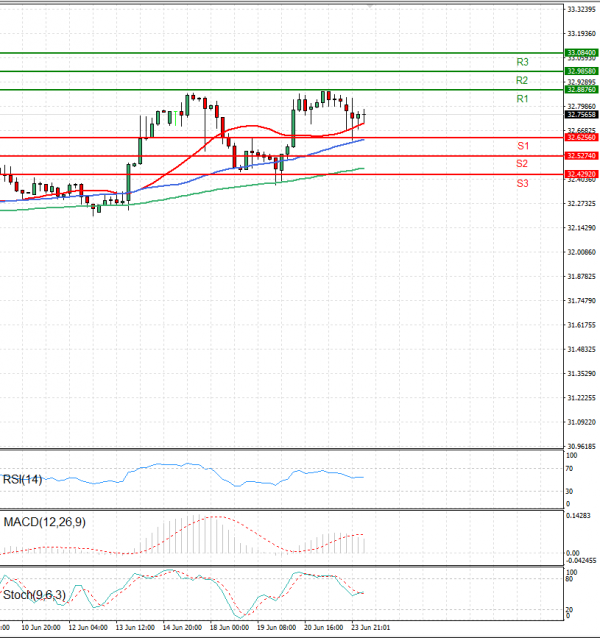
Task: Click the 12 Jun 04:00 time label
Action: pos(88,627)
